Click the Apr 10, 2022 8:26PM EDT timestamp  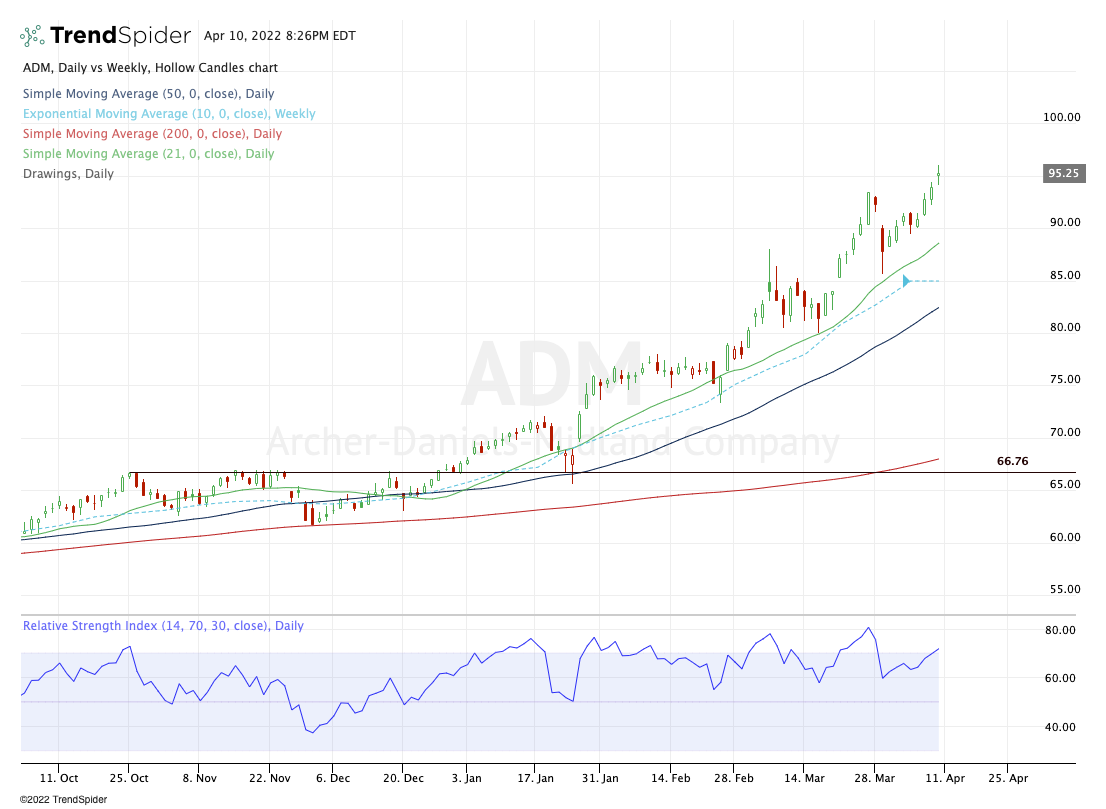tap(280, 36)
